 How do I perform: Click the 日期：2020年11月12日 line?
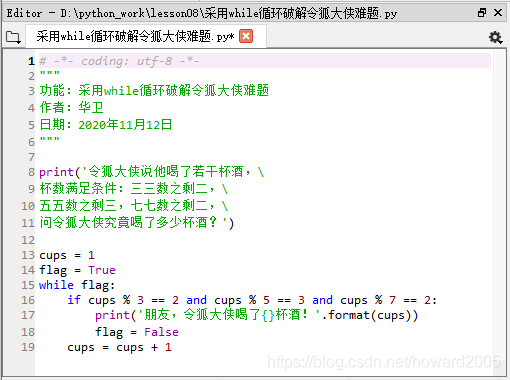point(105,125)
